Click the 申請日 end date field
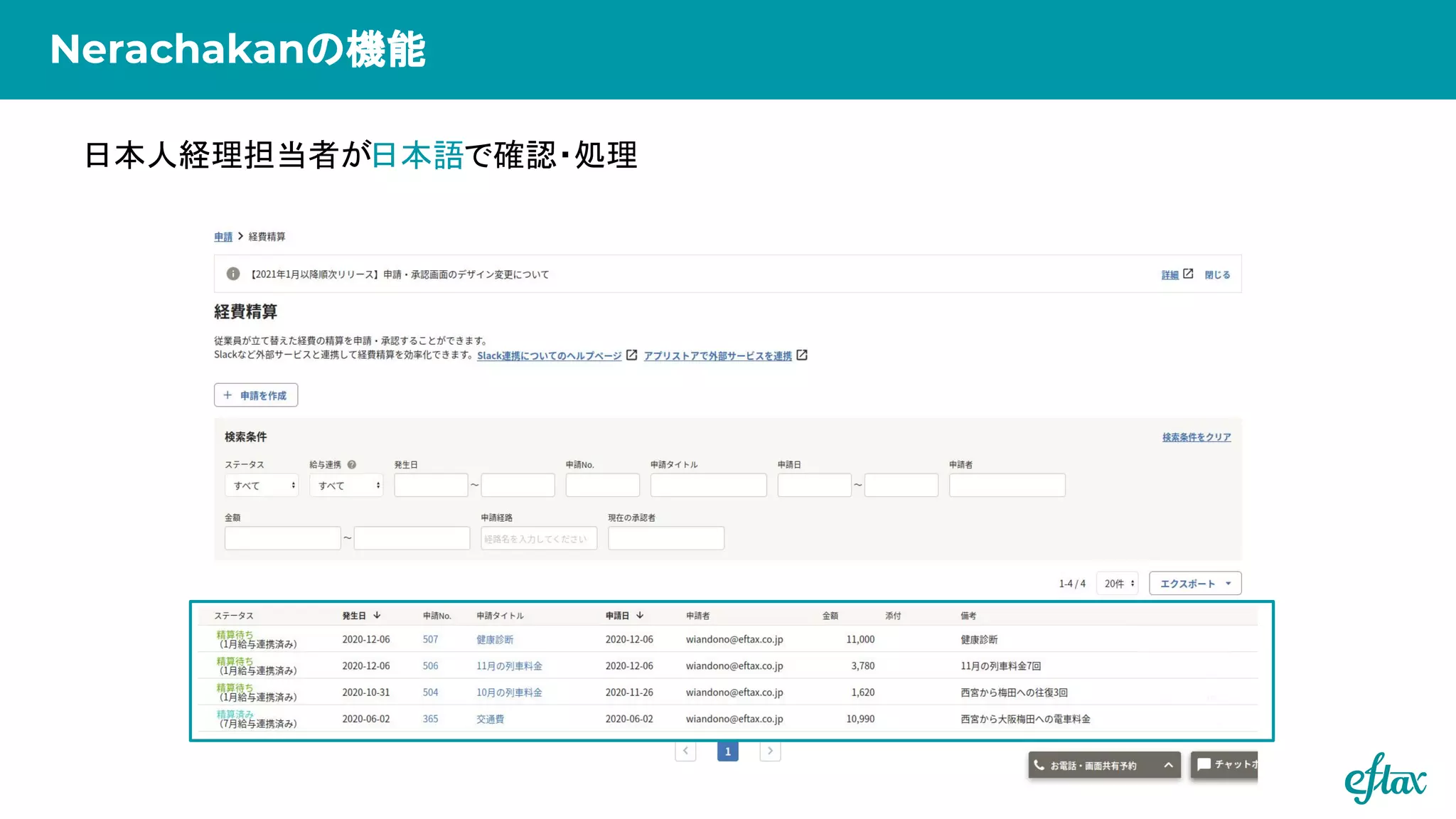Image resolution: width=1456 pixels, height=819 pixels. 901,486
